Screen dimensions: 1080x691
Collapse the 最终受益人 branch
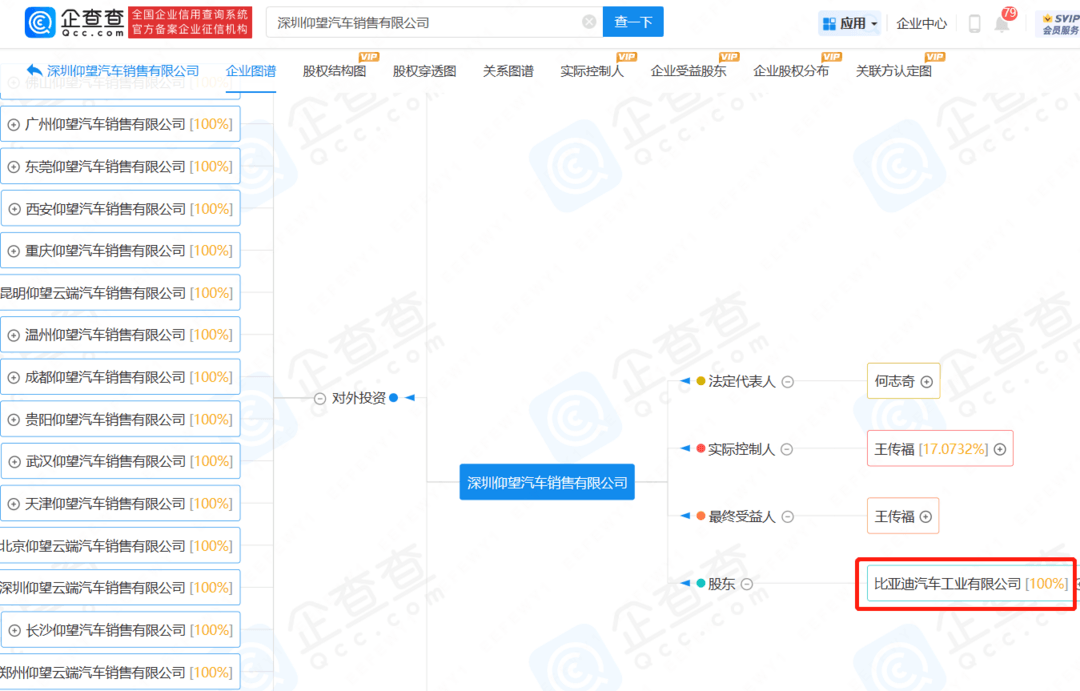point(788,517)
